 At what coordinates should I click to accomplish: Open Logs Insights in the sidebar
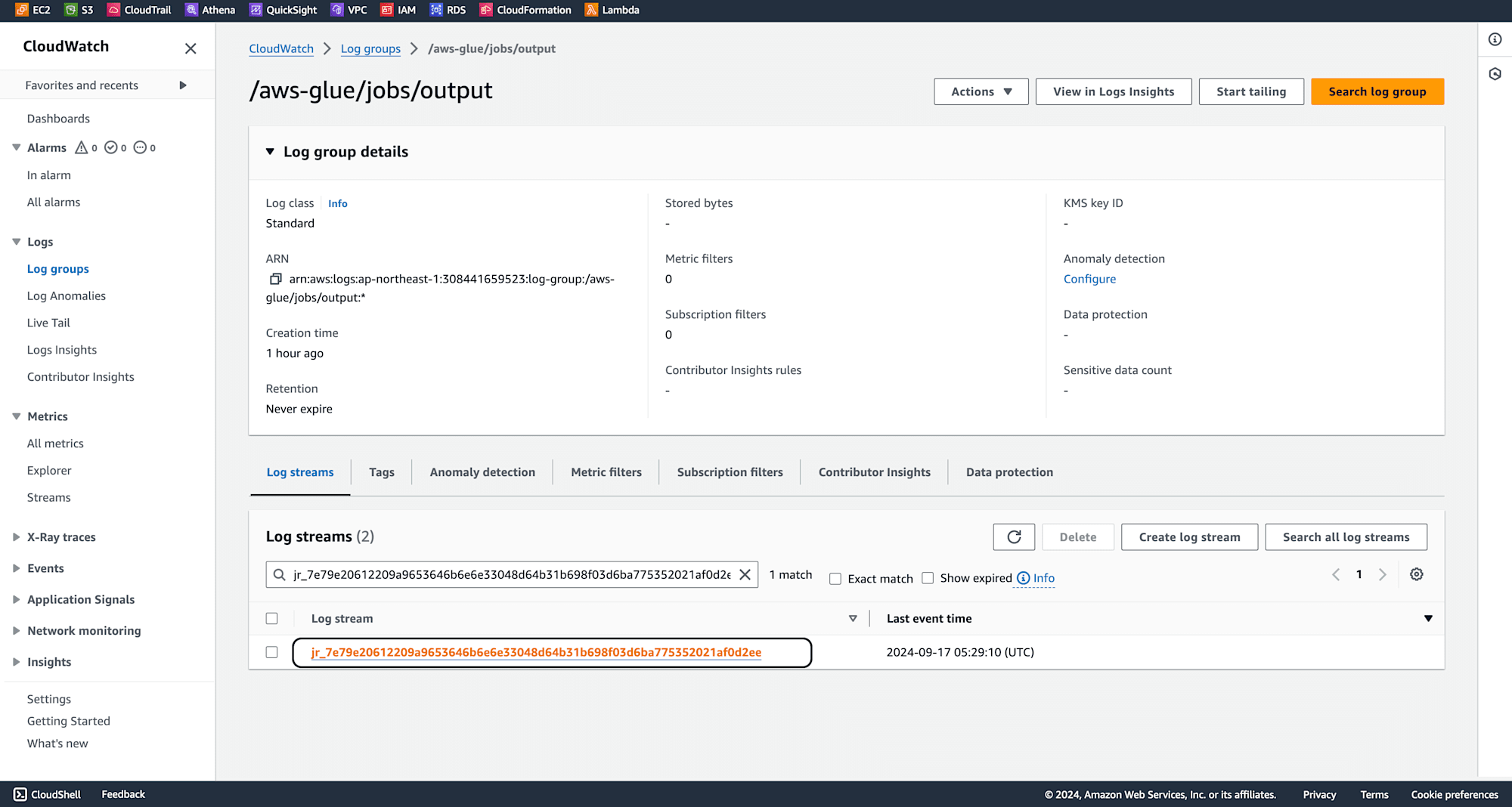click(x=62, y=350)
